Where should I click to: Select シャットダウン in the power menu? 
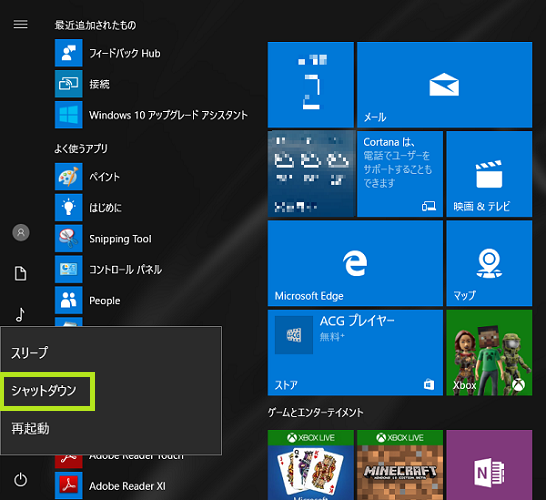click(111, 390)
